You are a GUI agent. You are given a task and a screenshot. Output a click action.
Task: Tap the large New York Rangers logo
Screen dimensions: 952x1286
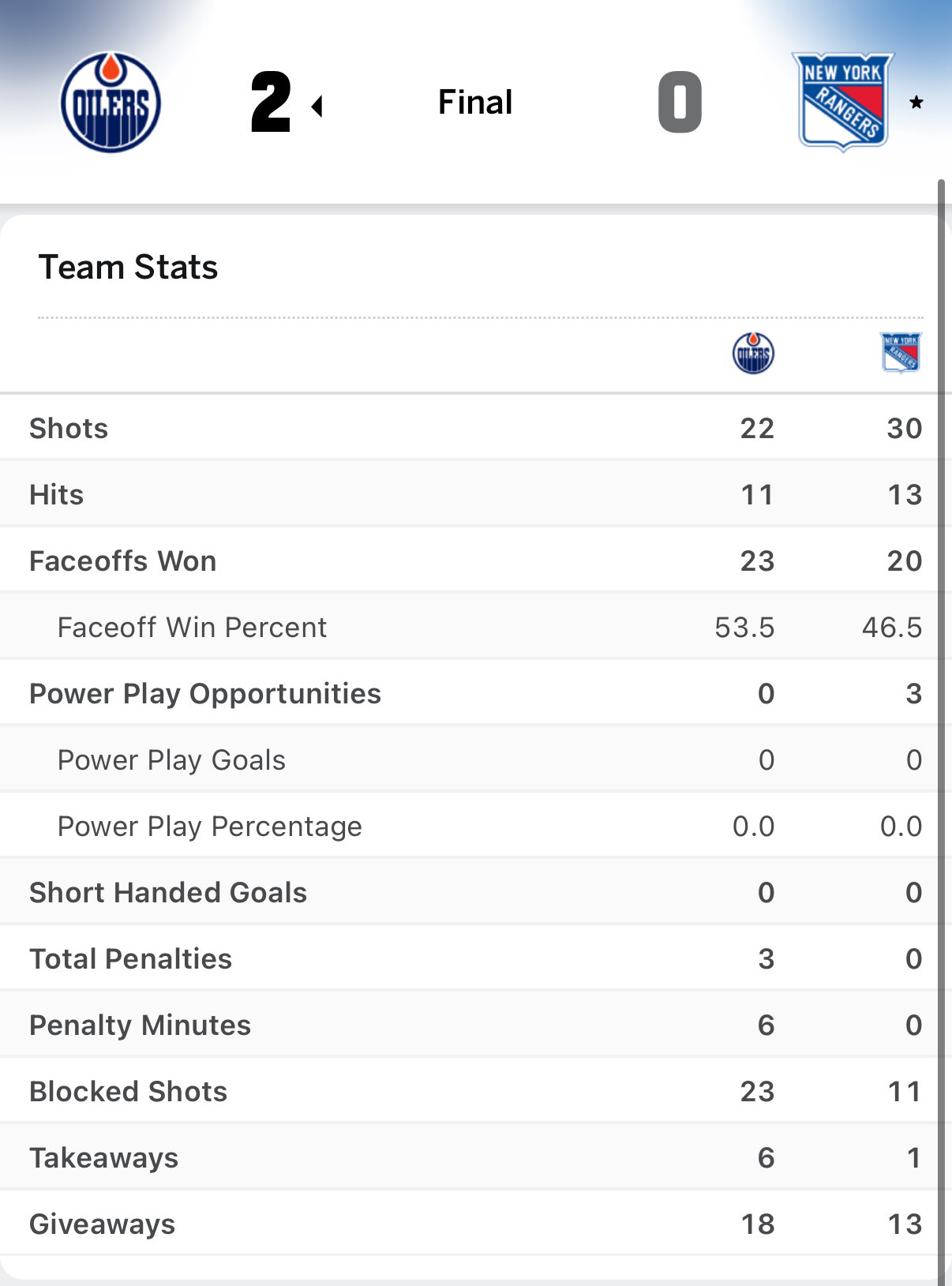842,102
